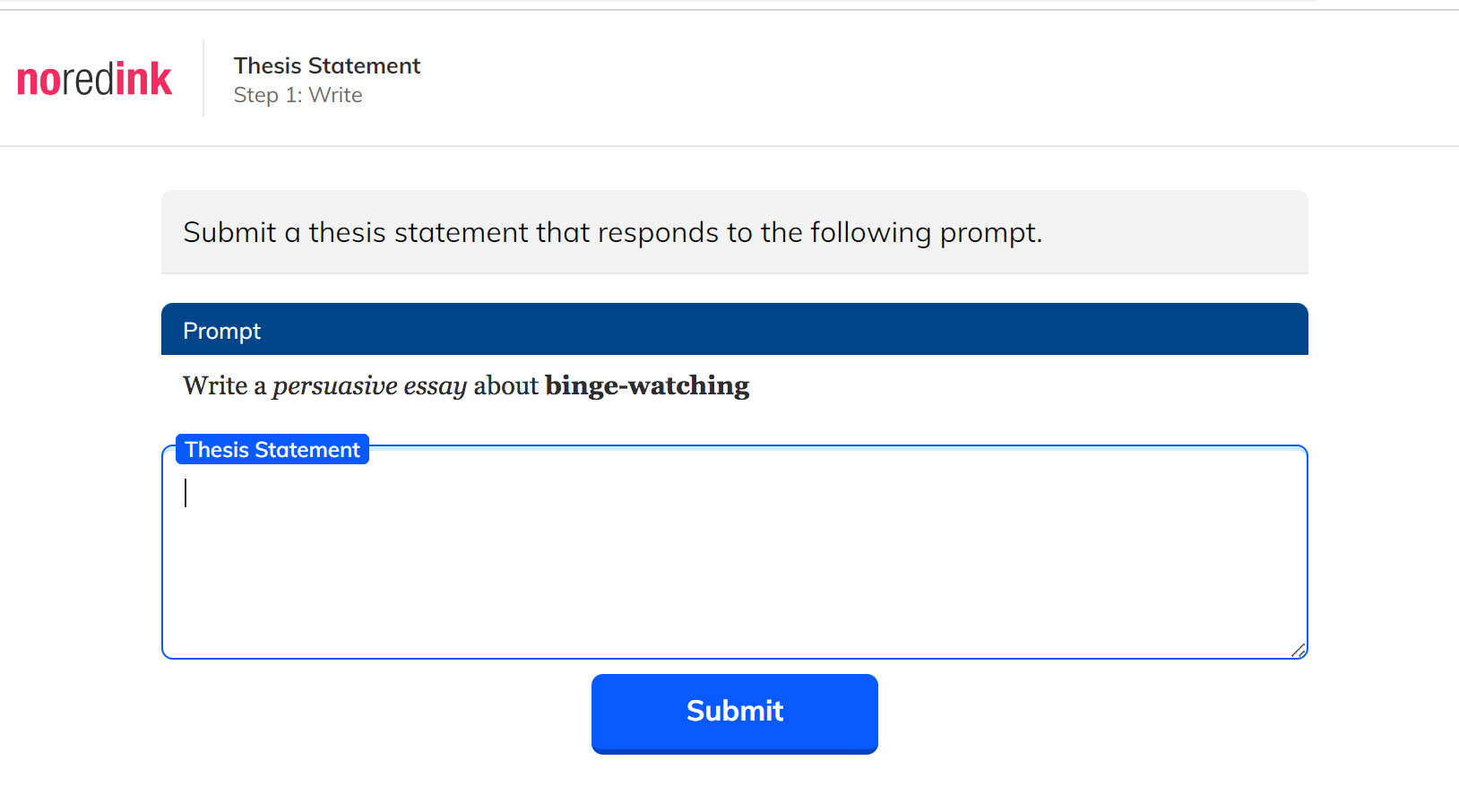Click the word Prompt in blue bar

(x=222, y=331)
